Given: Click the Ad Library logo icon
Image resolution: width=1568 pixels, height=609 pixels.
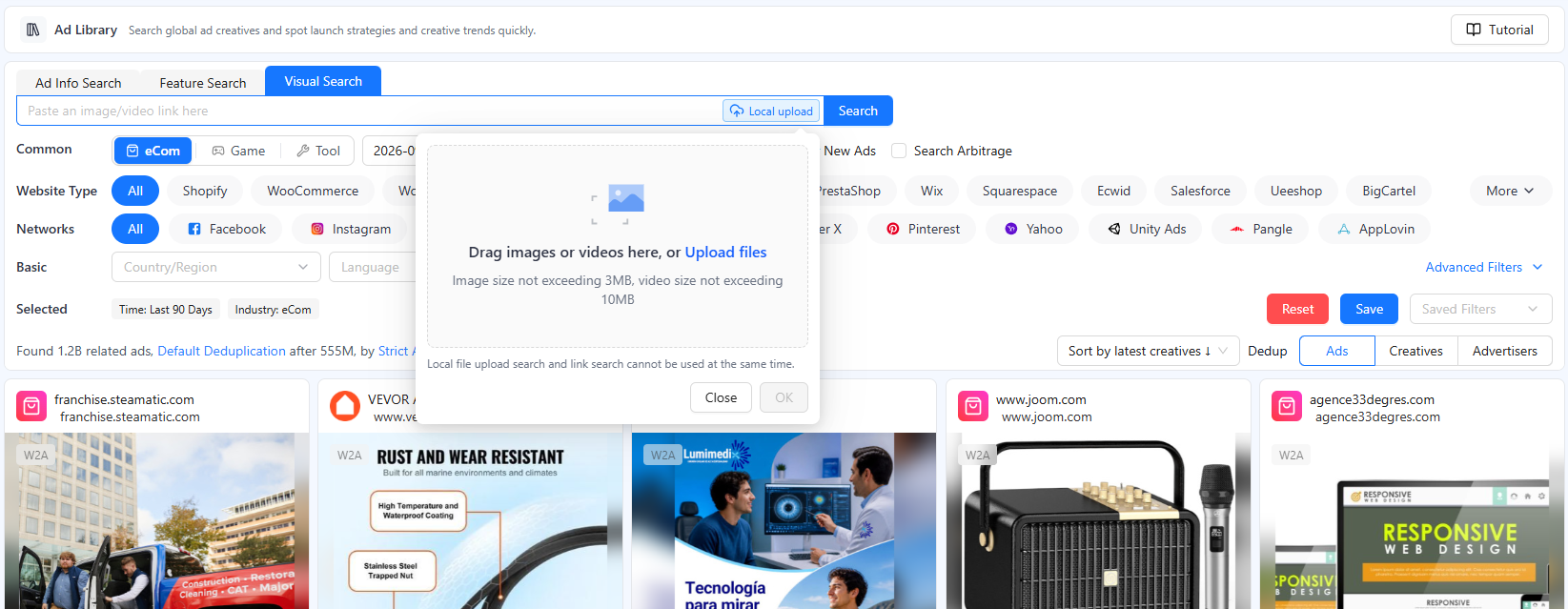Looking at the screenshot, I should click(x=33, y=30).
